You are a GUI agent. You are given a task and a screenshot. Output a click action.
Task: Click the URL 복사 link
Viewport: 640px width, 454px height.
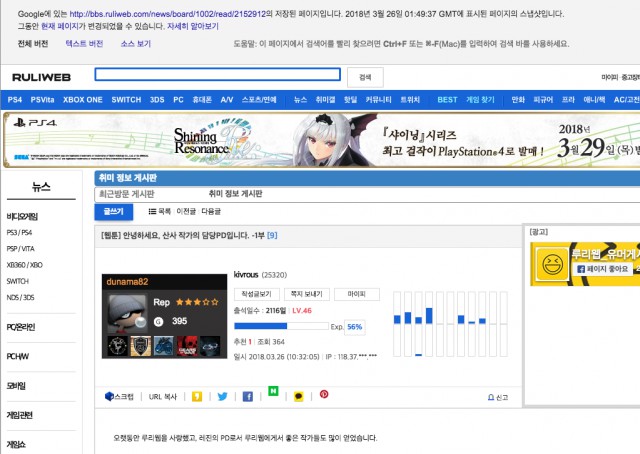pyautogui.click(x=162, y=396)
